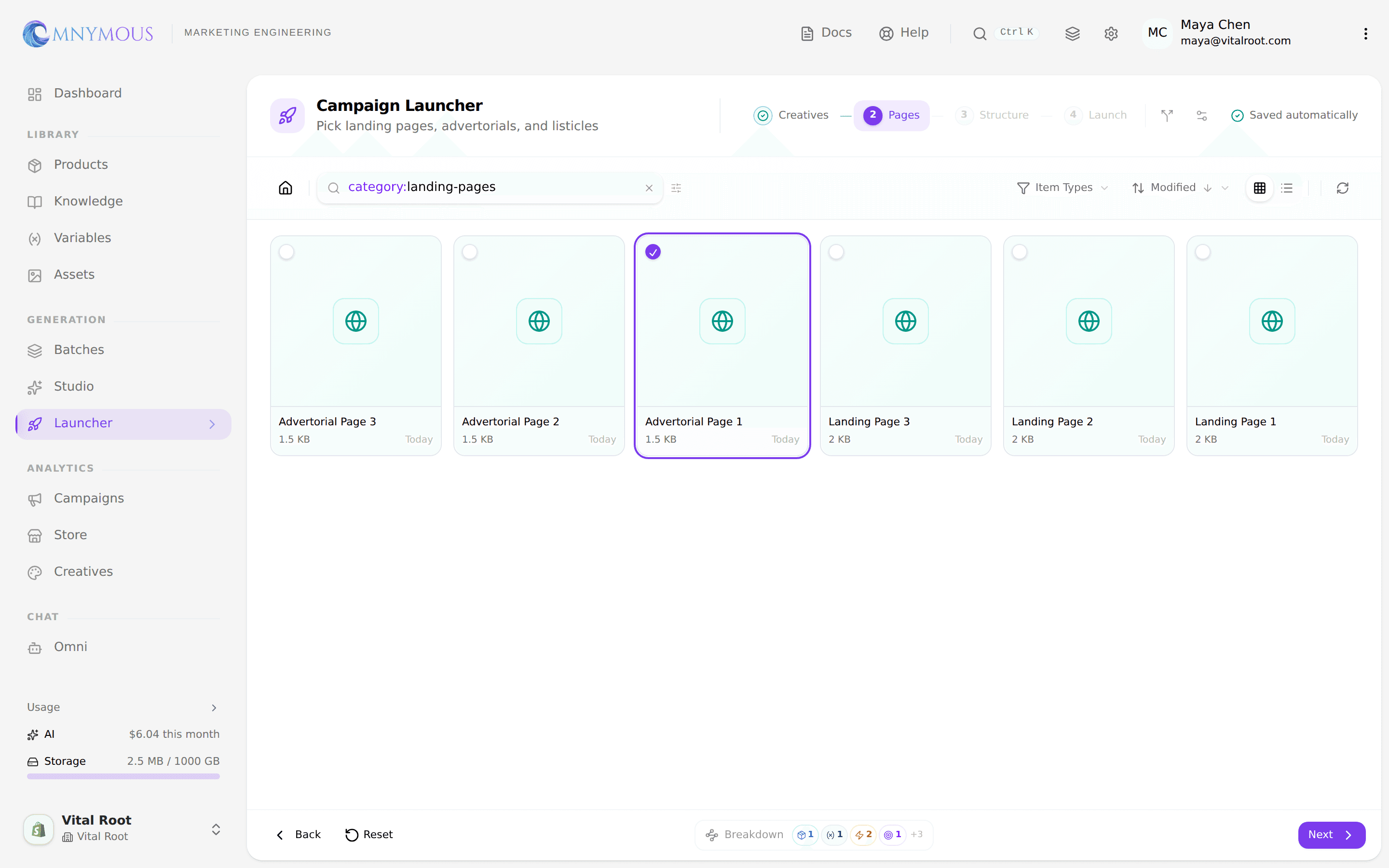Click the Campaign Launcher rocket icon
Viewport: 1389px width, 868px height.
pos(287,115)
